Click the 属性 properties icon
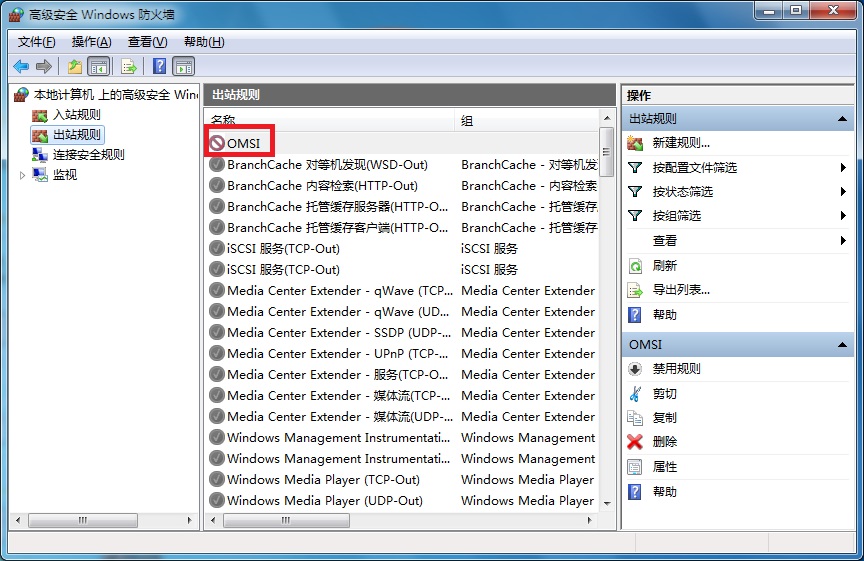The width and height of the screenshot is (864, 561). 635,467
